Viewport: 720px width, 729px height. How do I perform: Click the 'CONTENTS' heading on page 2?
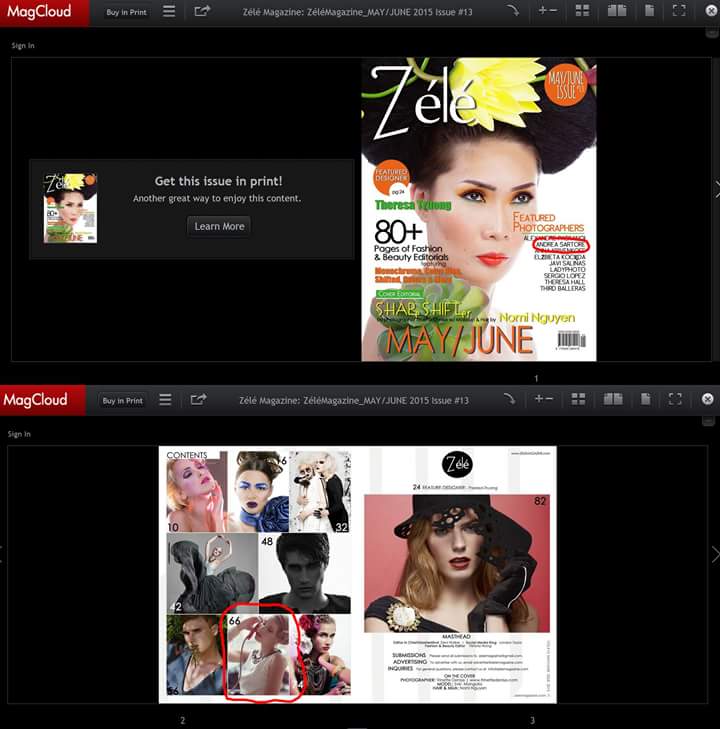pyautogui.click(x=187, y=455)
